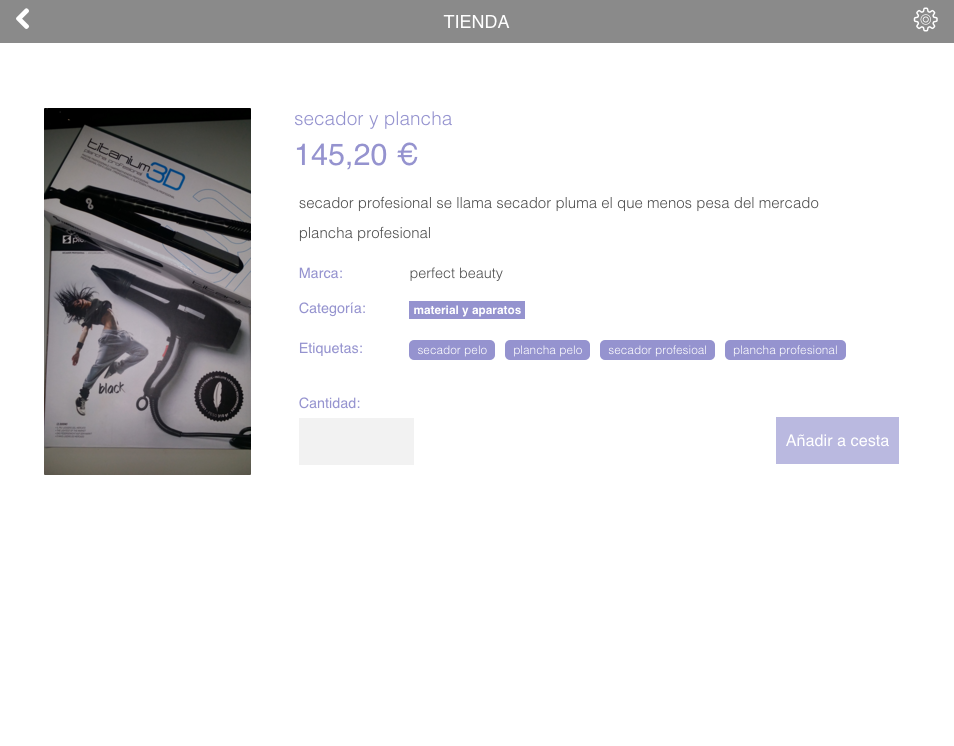Viewport: 954px width, 746px height.
Task: Choose the plancha pelo tag
Action: coord(547,350)
